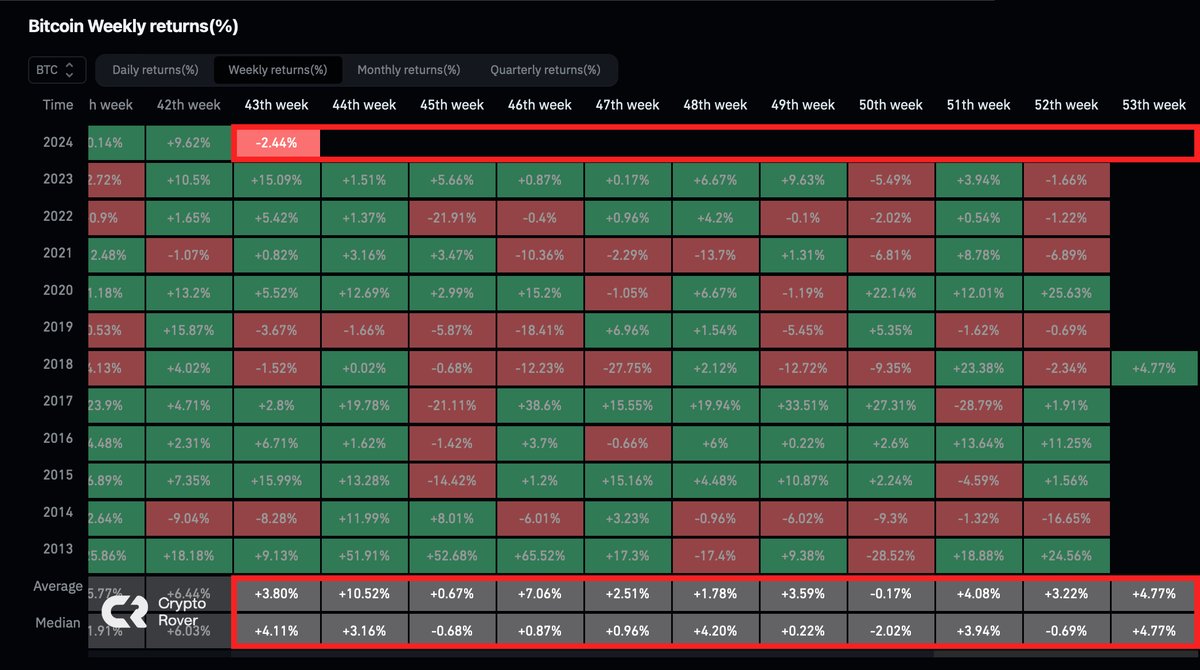Select the Weekly returns(%) tab
The width and height of the screenshot is (1200, 670).
click(x=278, y=70)
